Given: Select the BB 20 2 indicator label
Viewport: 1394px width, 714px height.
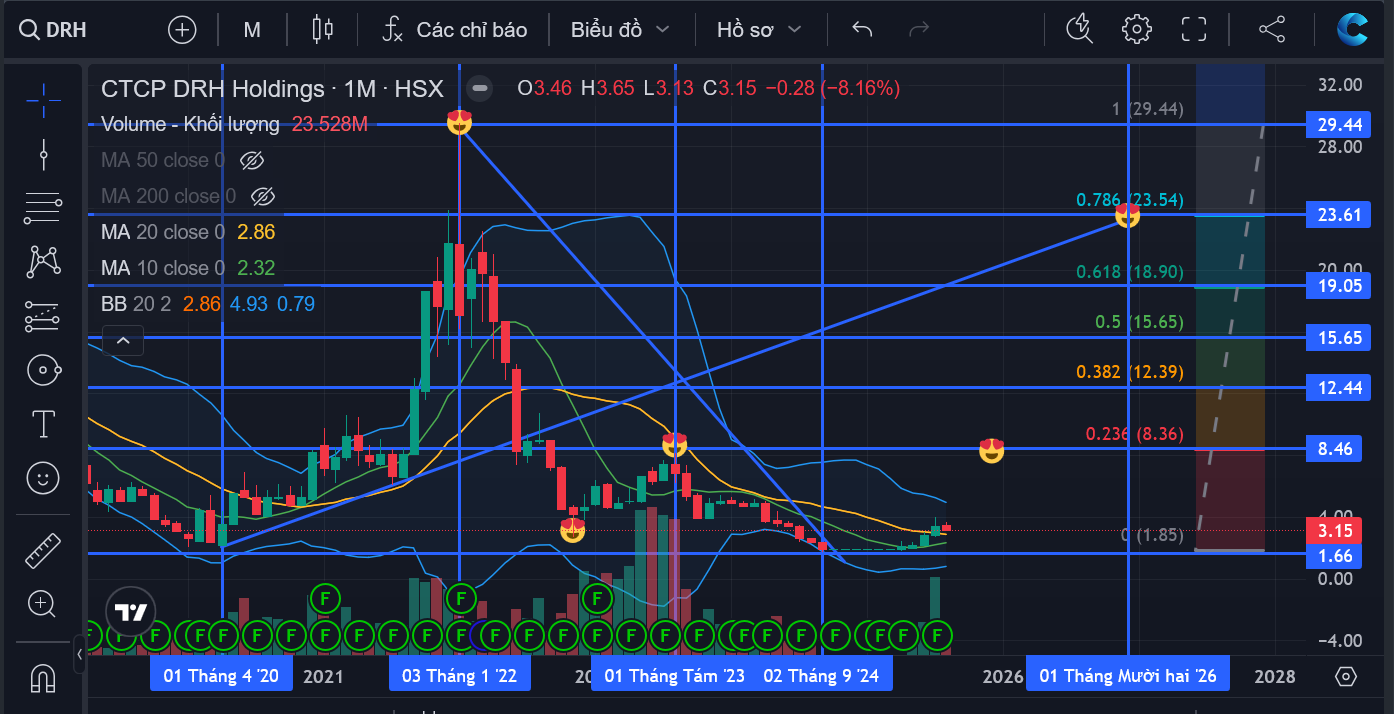Looking at the screenshot, I should [136, 304].
